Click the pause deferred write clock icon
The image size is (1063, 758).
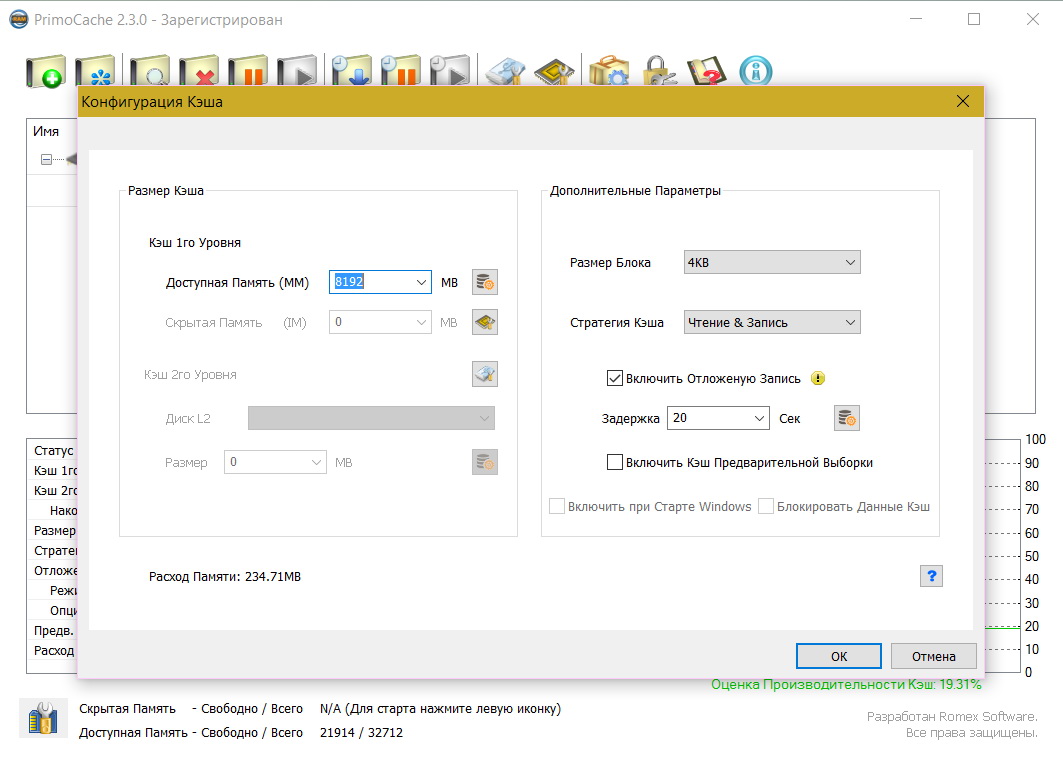(x=401, y=71)
